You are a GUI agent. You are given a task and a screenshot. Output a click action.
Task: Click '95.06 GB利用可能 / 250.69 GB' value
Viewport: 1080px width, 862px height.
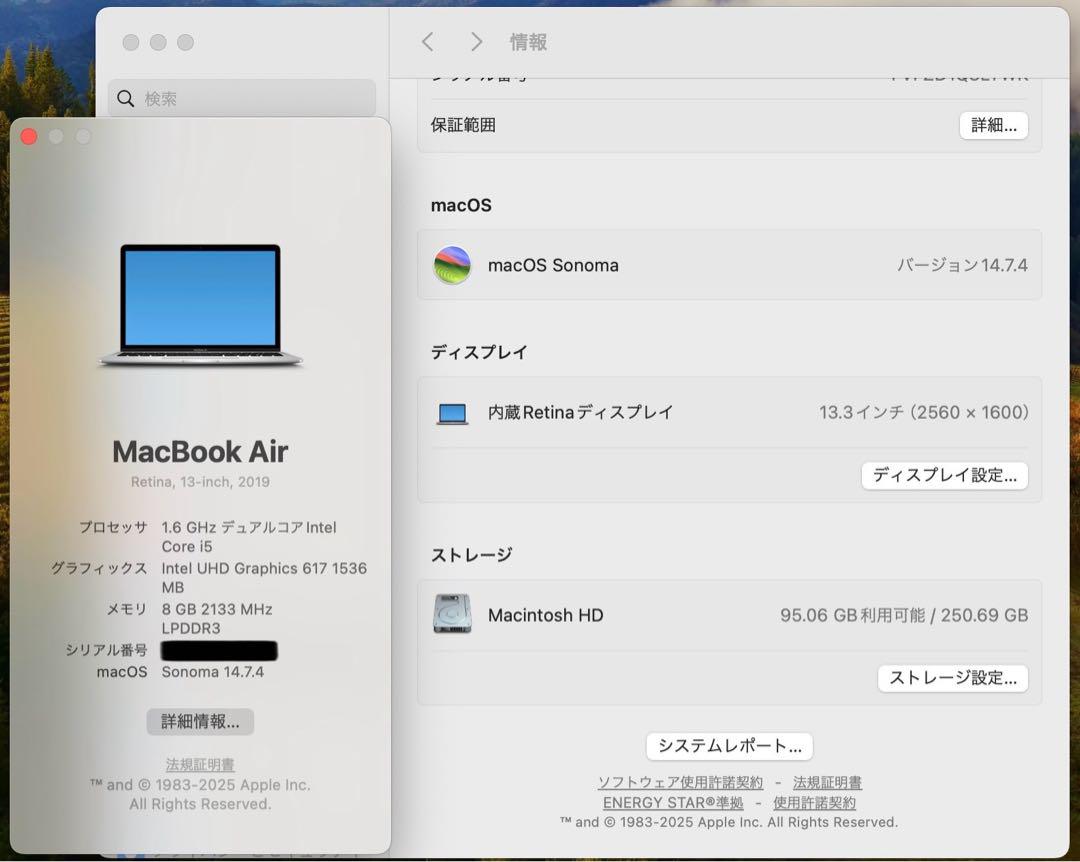pyautogui.click(x=904, y=615)
